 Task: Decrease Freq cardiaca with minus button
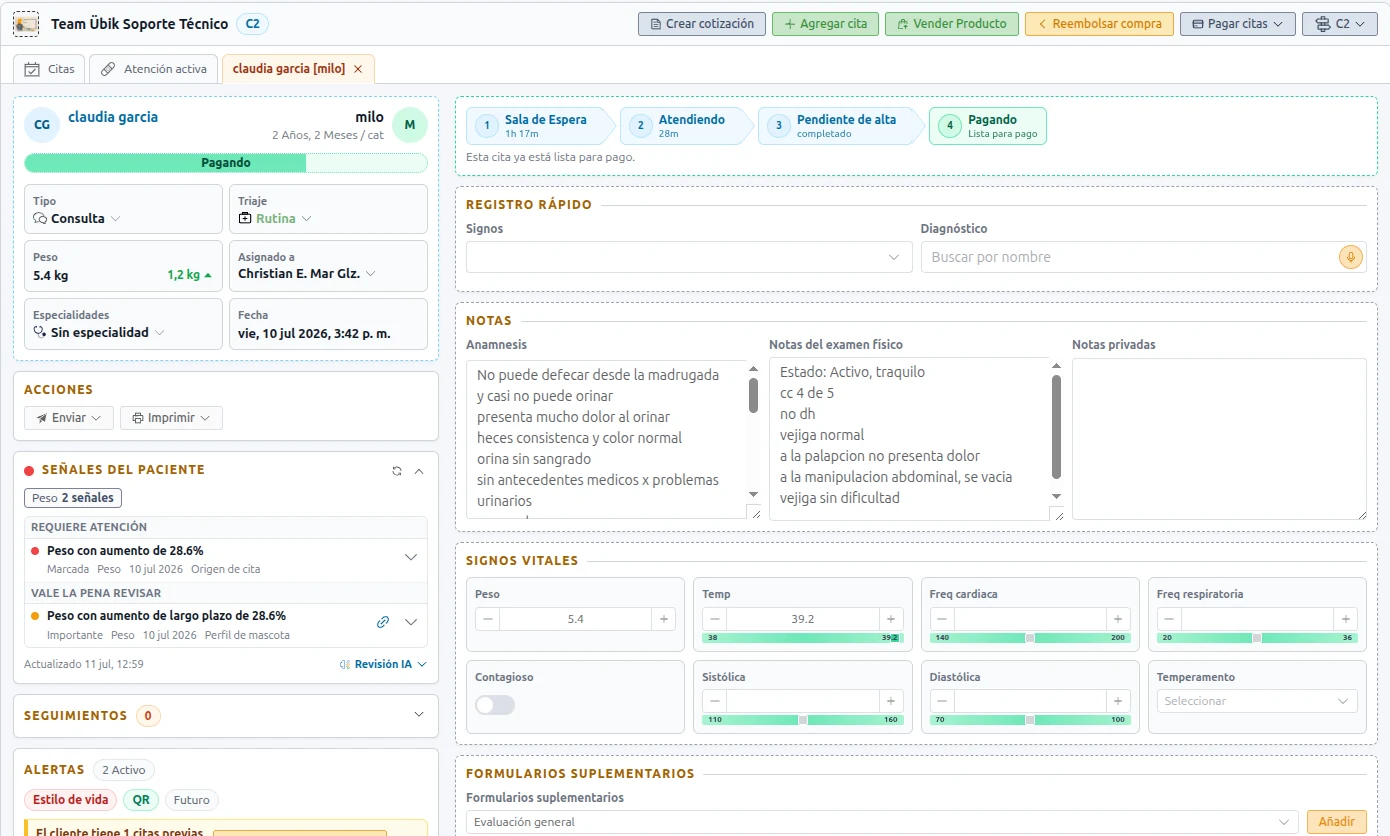point(942,619)
